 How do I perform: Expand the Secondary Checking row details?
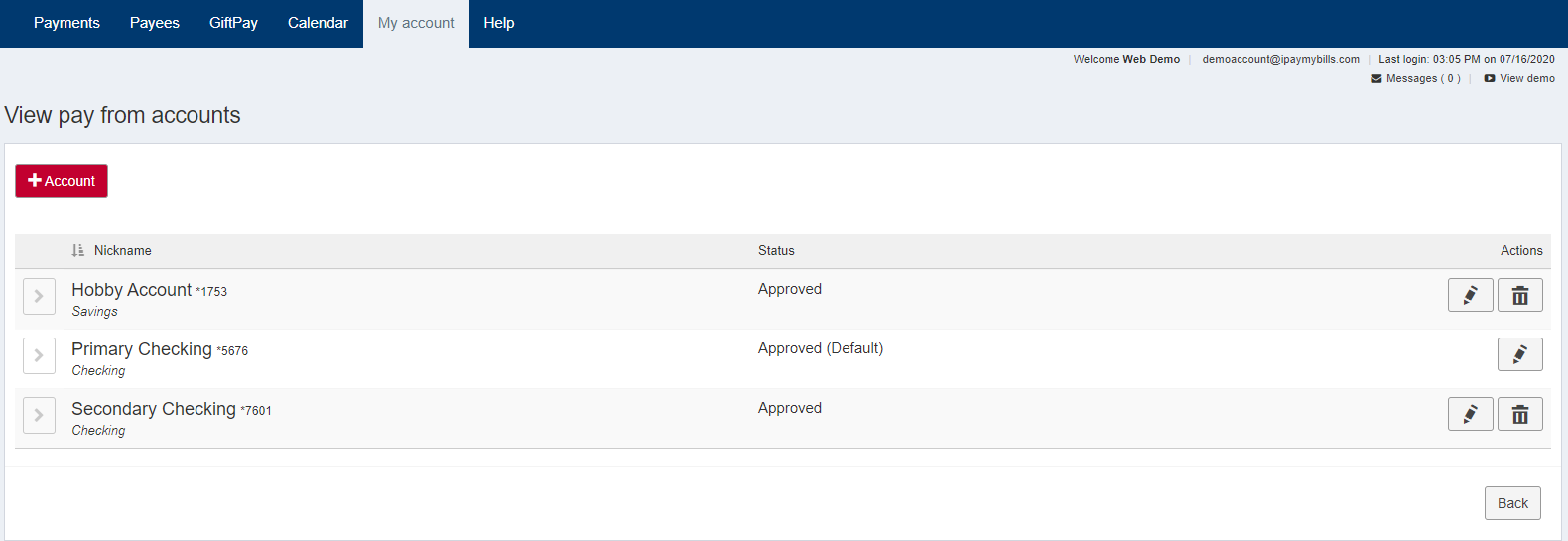pyautogui.click(x=39, y=415)
